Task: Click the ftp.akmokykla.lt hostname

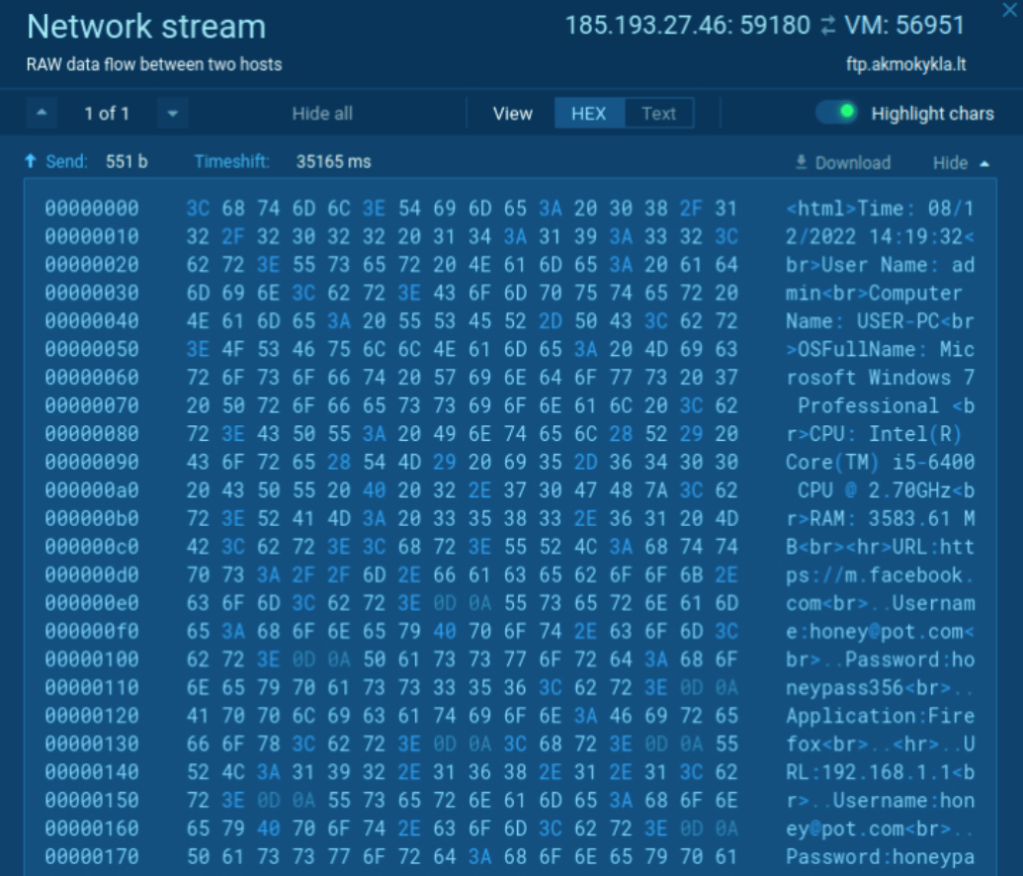Action: (904, 64)
